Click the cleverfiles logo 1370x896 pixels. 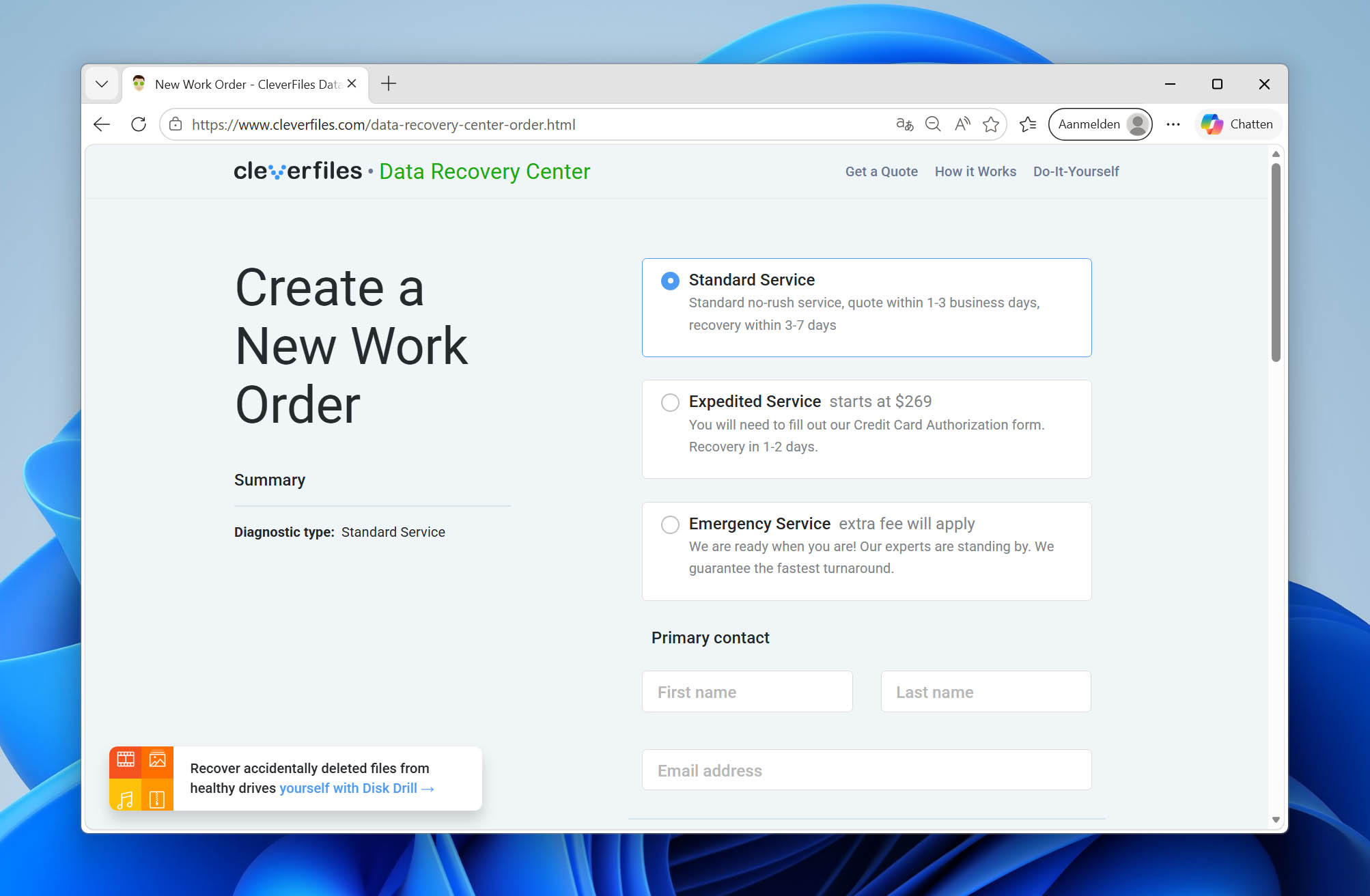coord(298,171)
